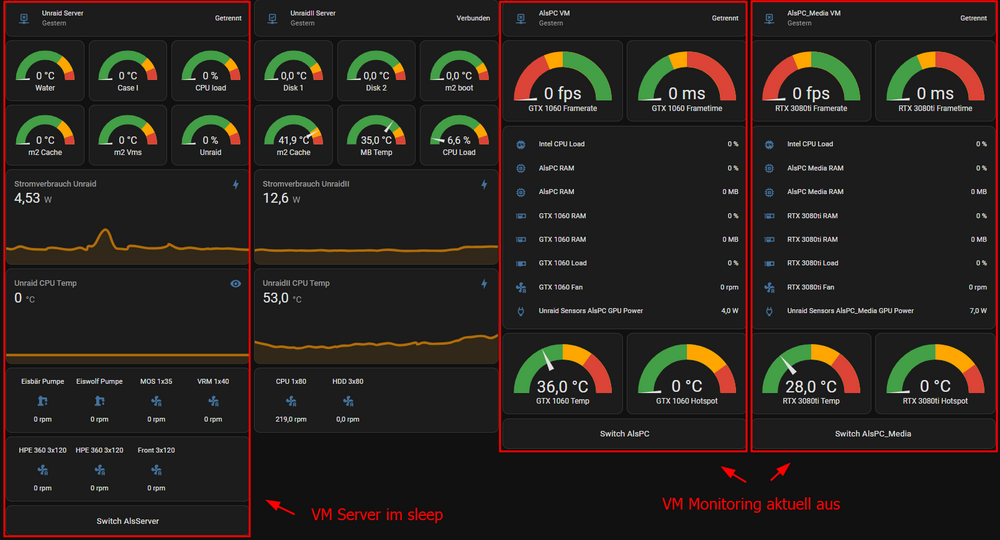Click the AlsPC VM header monitor icon
The height and width of the screenshot is (540, 1000).
[521, 18]
